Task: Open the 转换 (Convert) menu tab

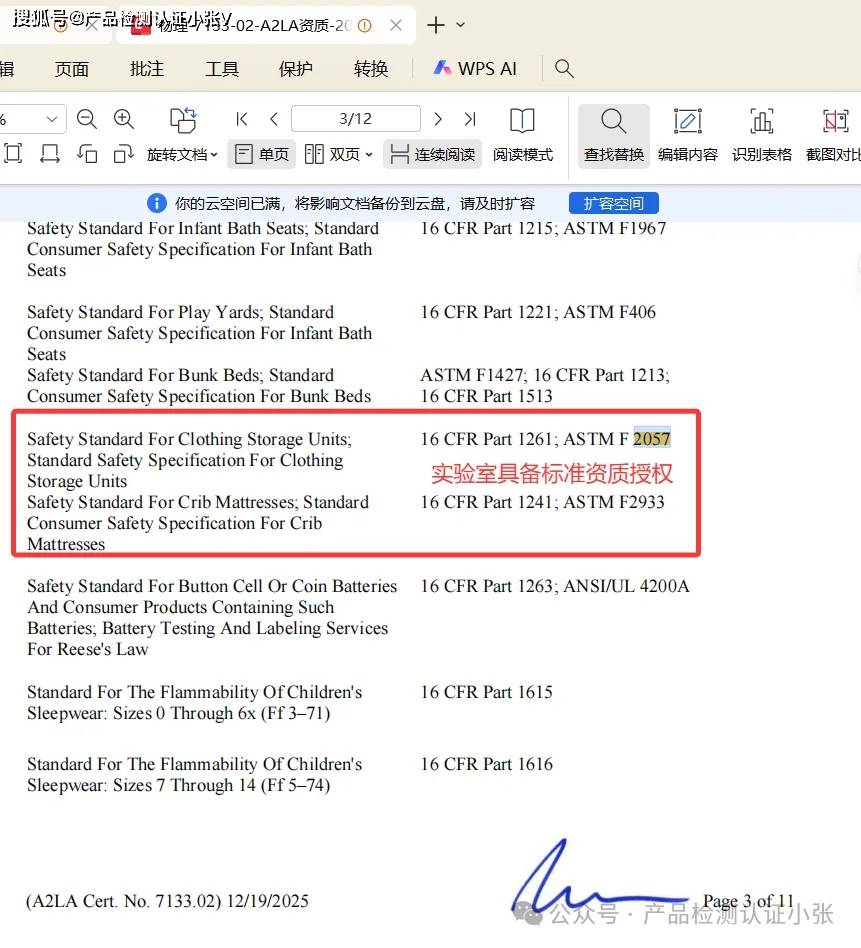Action: click(371, 69)
